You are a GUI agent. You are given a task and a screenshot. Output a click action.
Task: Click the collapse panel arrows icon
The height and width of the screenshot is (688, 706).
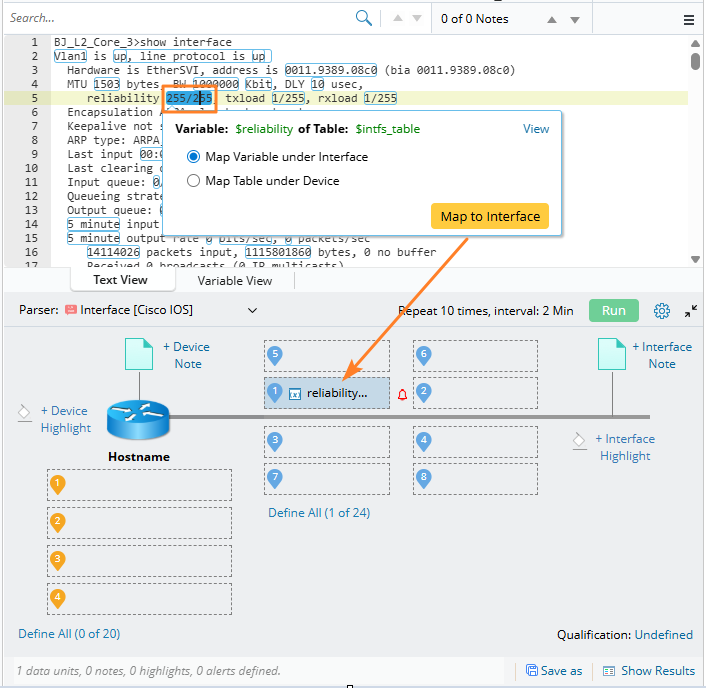[x=690, y=311]
